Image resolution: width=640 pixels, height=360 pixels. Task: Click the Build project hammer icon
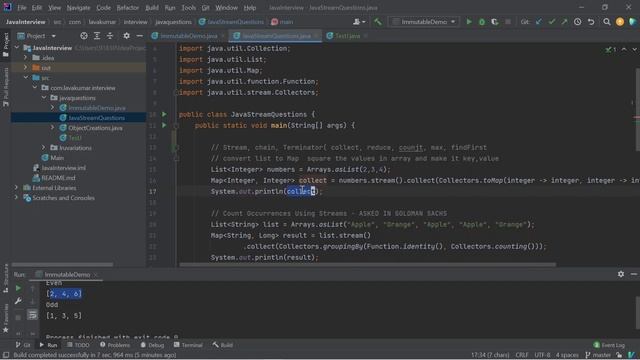coord(378,22)
